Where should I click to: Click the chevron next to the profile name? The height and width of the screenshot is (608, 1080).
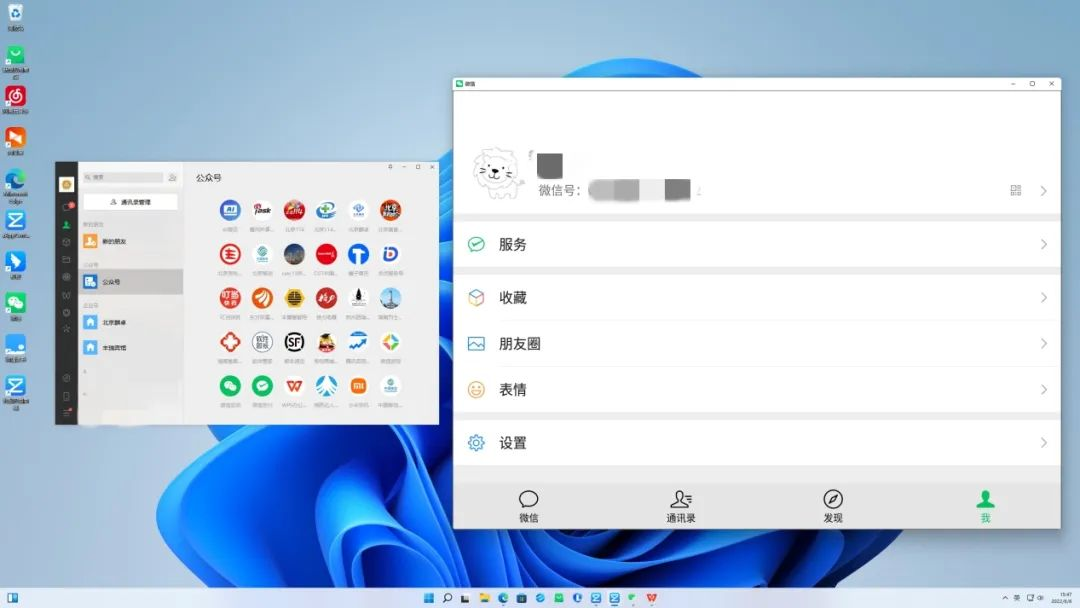(x=1044, y=191)
